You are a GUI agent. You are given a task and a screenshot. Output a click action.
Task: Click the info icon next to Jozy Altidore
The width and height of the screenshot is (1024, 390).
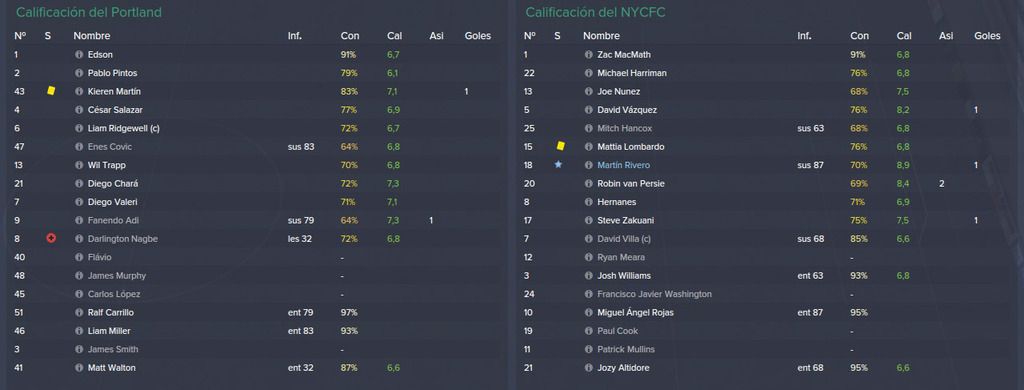coord(588,368)
